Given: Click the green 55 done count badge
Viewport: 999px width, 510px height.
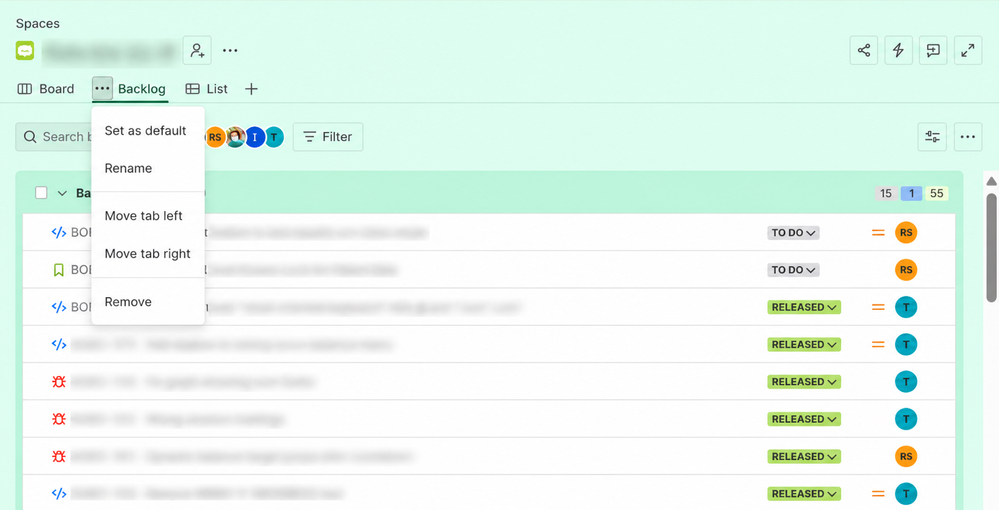Looking at the screenshot, I should 937,193.
